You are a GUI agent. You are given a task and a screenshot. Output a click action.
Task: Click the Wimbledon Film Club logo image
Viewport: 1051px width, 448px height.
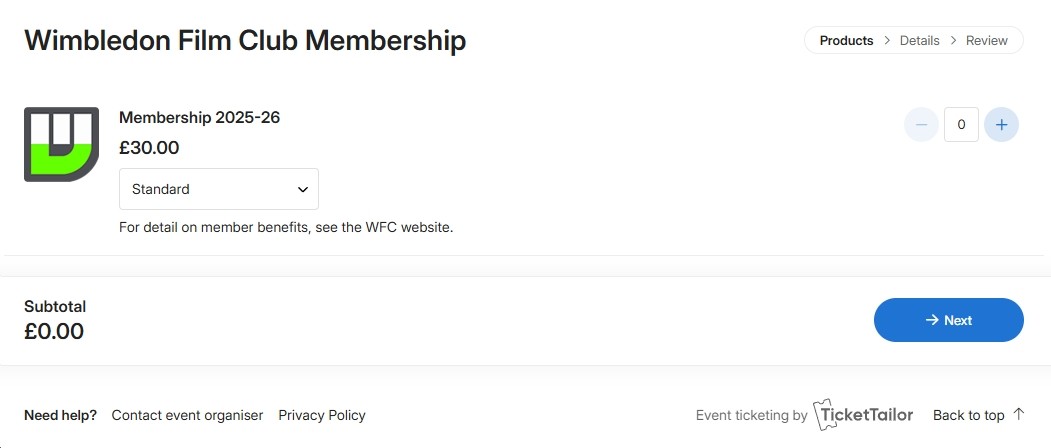61,144
